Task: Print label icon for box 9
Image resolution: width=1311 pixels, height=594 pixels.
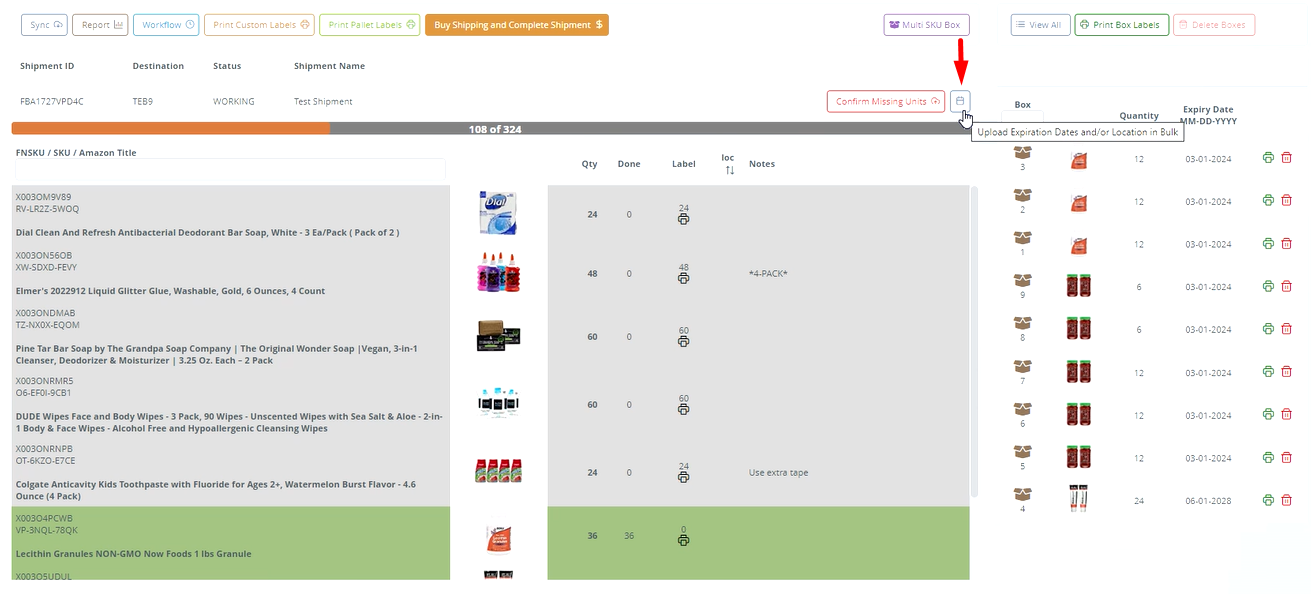Action: point(1268,287)
